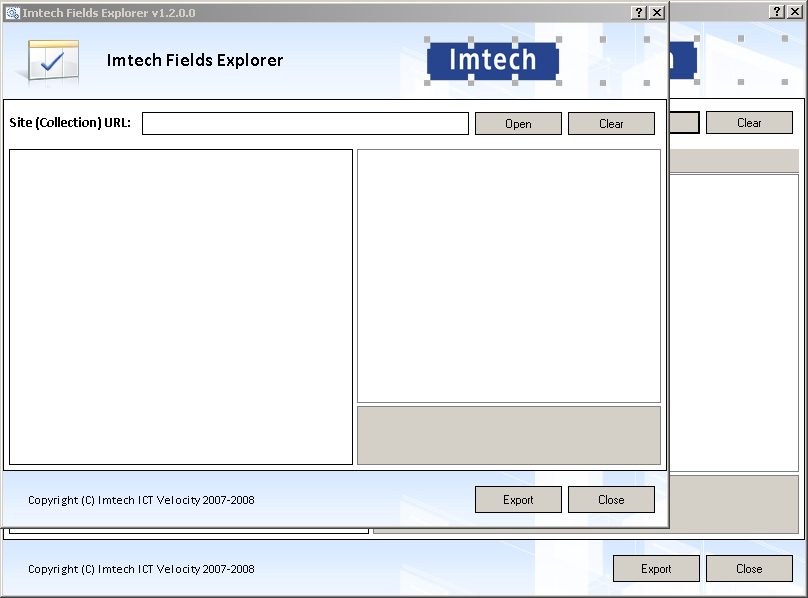Close the front Imtech Fields Explorer window

coord(656,13)
